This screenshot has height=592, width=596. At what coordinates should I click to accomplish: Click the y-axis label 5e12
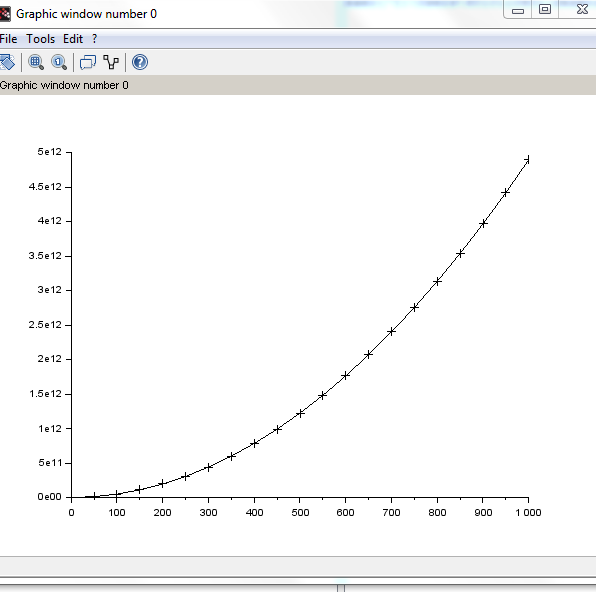[x=49, y=152]
